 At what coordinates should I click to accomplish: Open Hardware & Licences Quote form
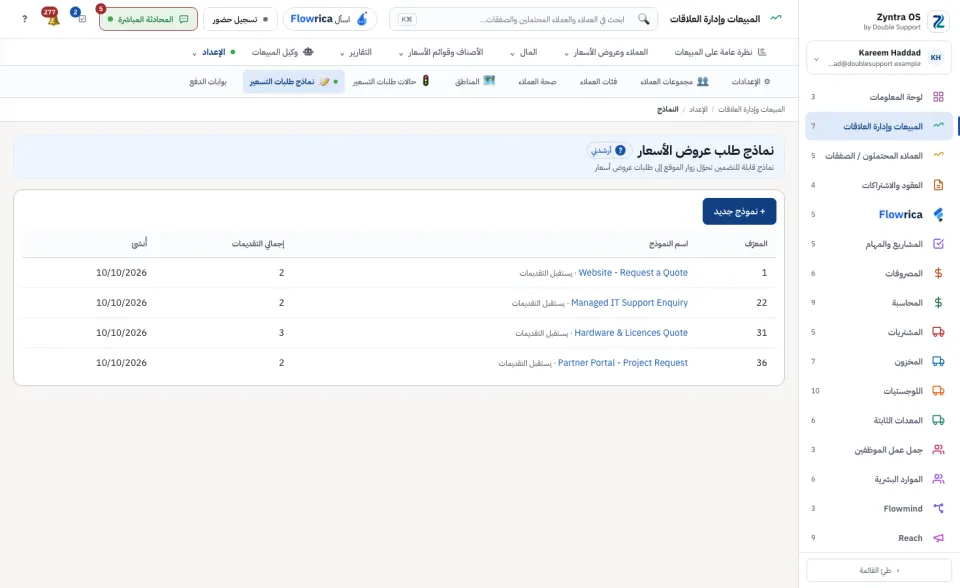point(631,333)
